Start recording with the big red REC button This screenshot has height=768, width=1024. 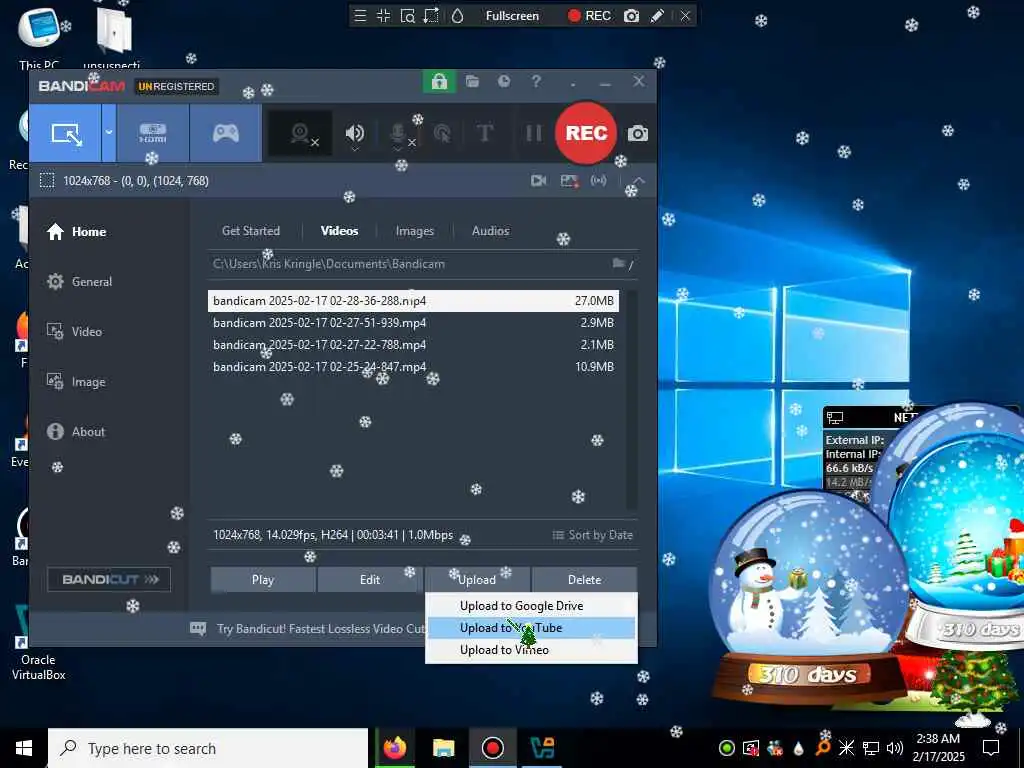[586, 133]
